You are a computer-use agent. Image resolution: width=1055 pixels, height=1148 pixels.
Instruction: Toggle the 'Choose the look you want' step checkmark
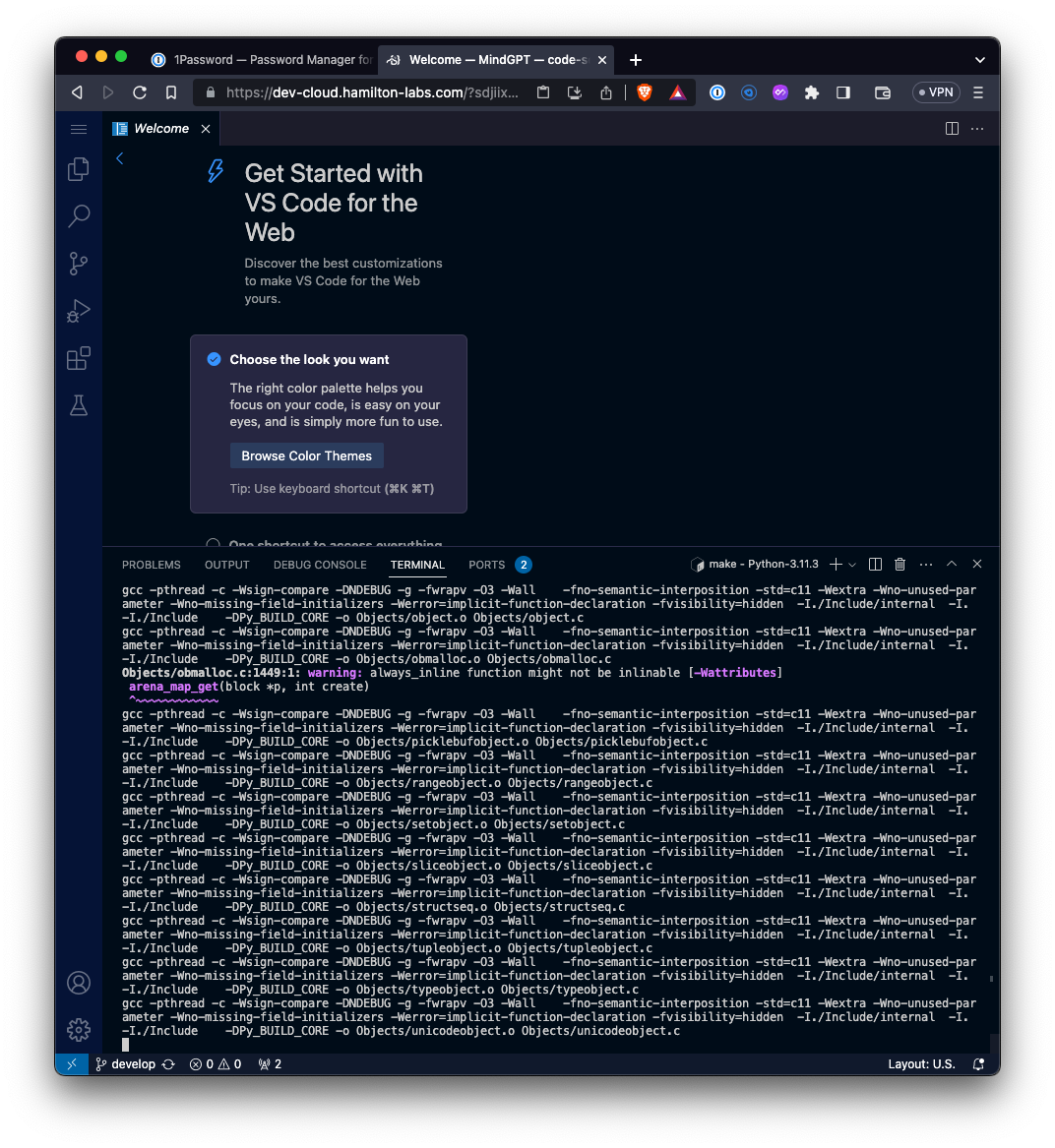[x=214, y=359]
